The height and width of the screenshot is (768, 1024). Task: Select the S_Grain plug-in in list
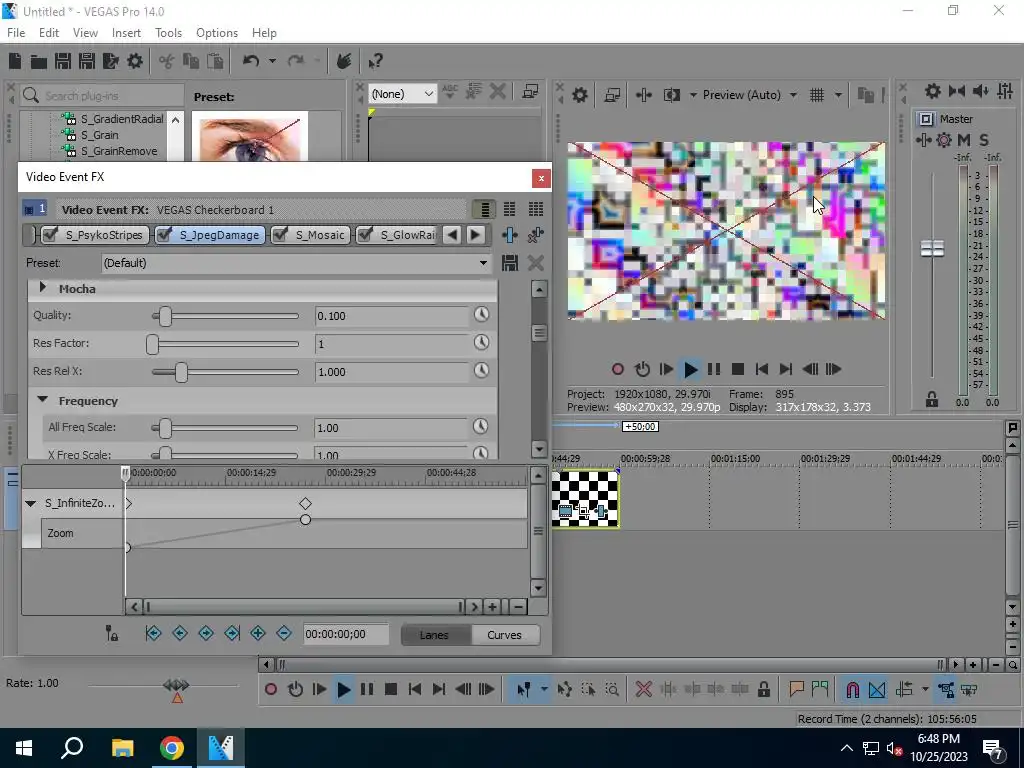coord(99,135)
